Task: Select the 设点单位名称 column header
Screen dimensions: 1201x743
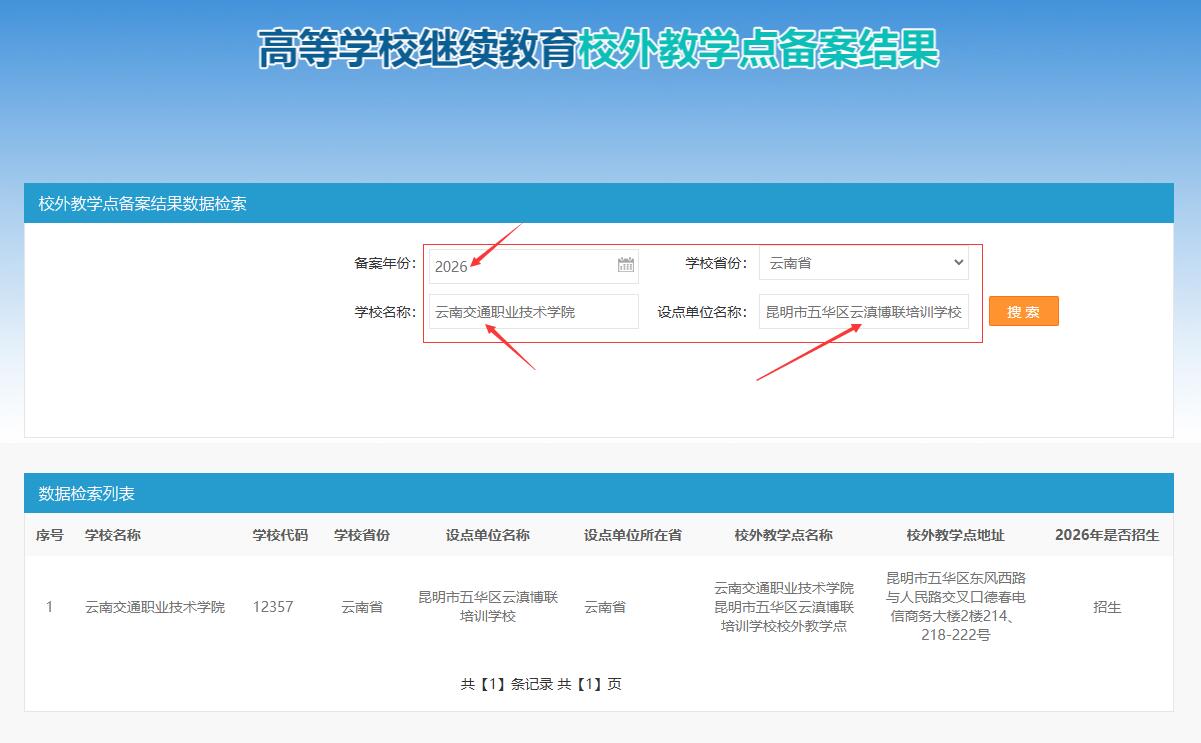Action: pyautogui.click(x=488, y=535)
